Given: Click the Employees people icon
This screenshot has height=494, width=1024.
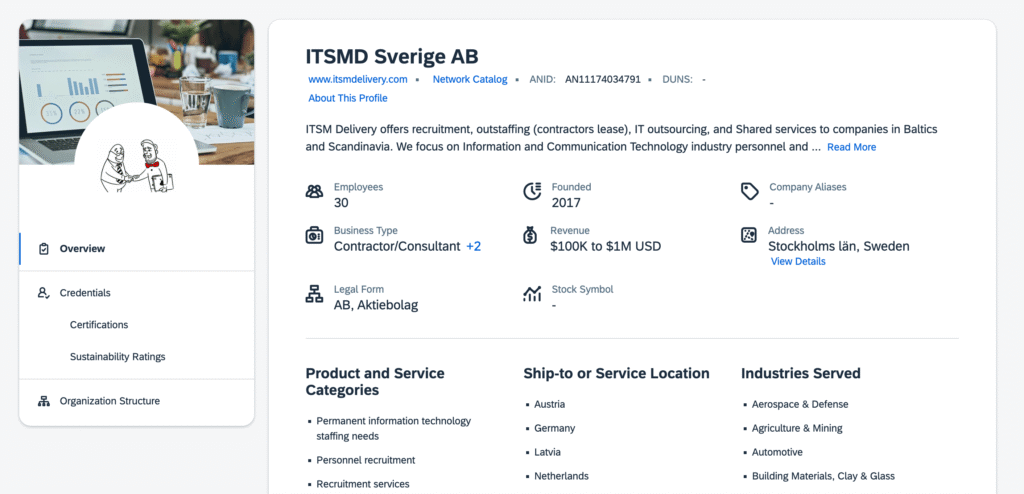Looking at the screenshot, I should click(314, 191).
